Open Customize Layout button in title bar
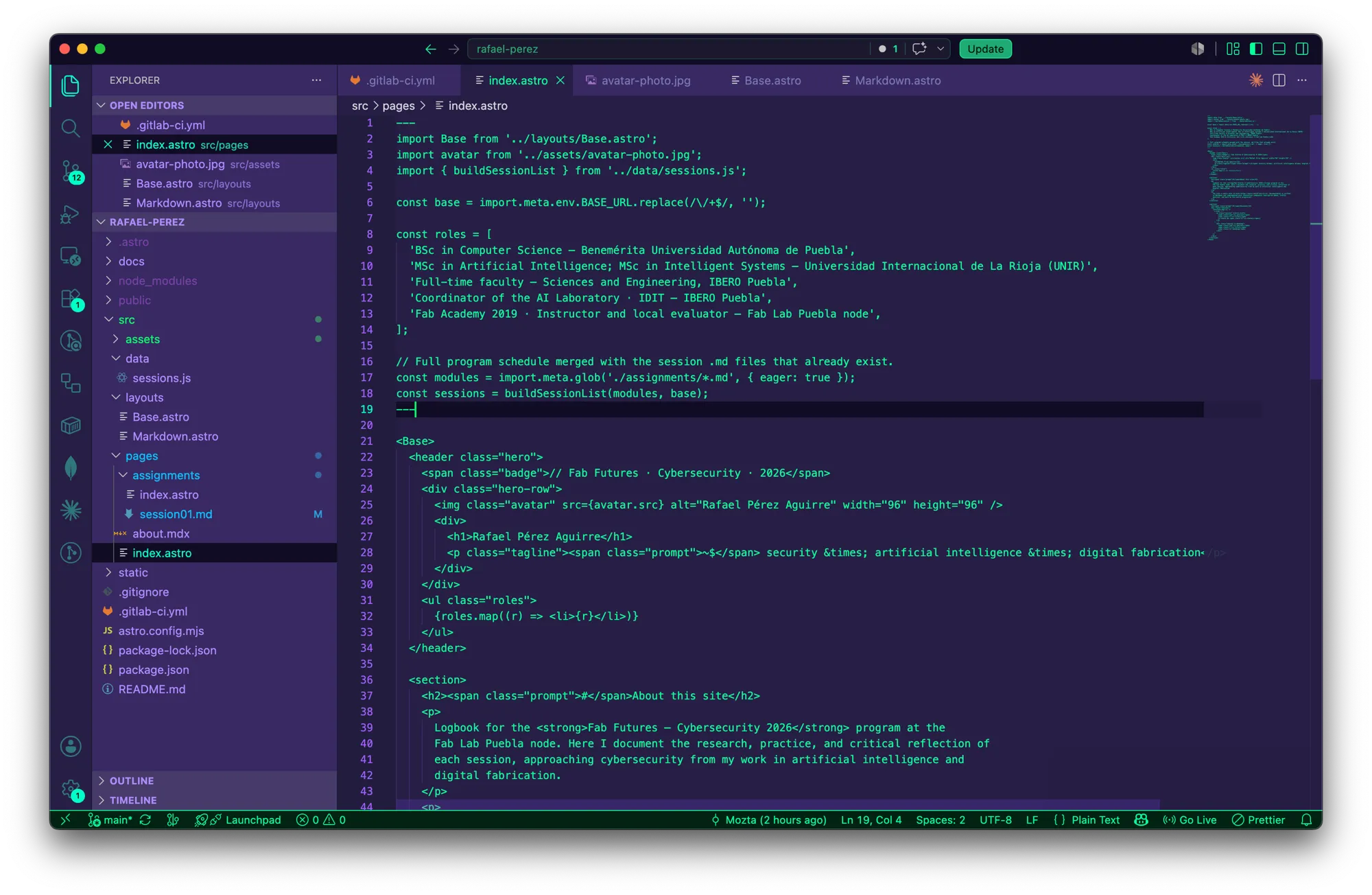Viewport: 1372px width, 895px height. [1233, 49]
